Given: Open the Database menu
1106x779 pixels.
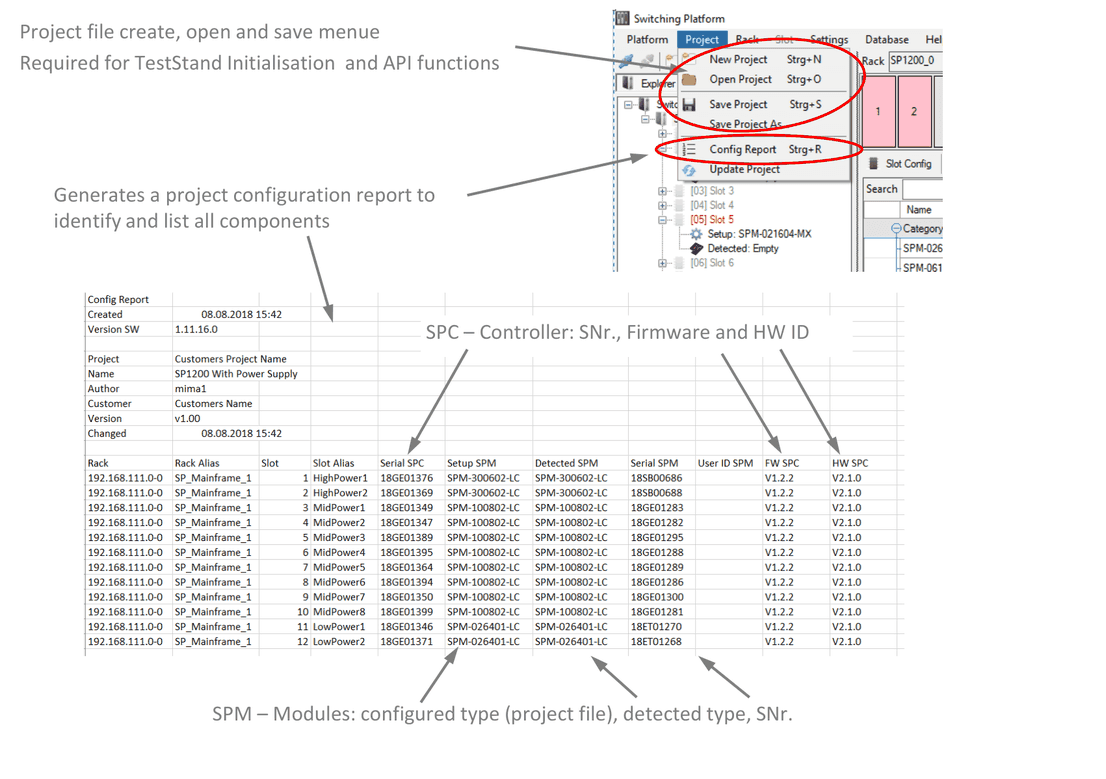Looking at the screenshot, I should (887, 40).
